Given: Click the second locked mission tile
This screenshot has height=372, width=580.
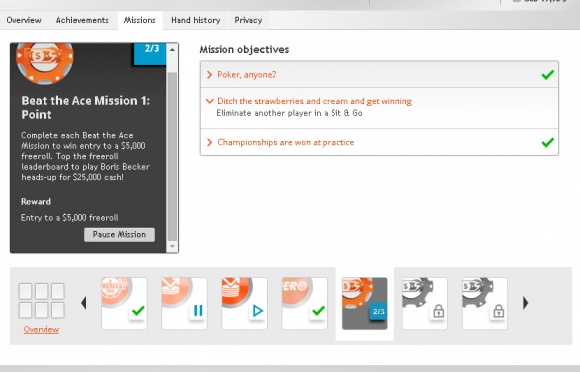Looking at the screenshot, I should [485, 303].
